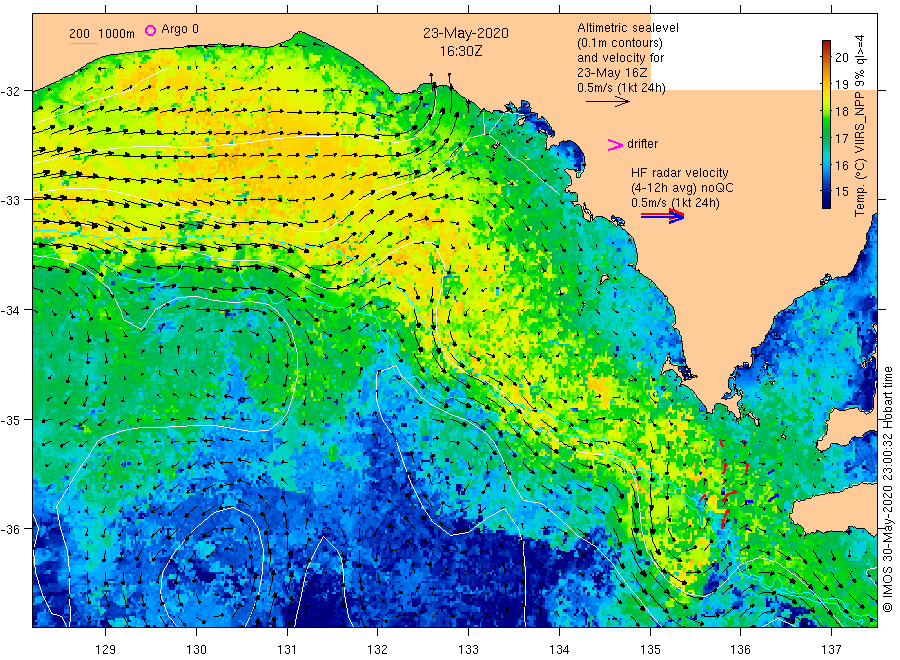Click the 'Argo 0' legend label
Screen dimensions: 900x660
[180, 29]
